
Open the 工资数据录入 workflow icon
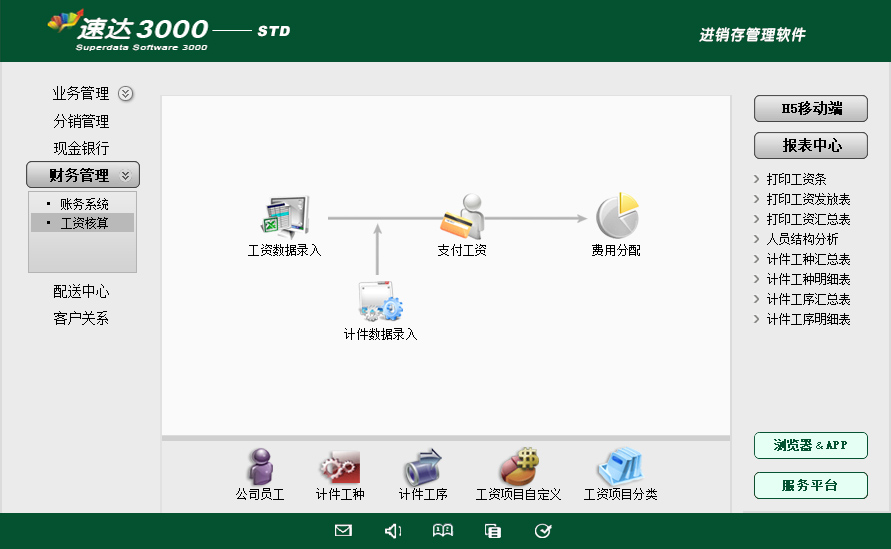(x=285, y=217)
